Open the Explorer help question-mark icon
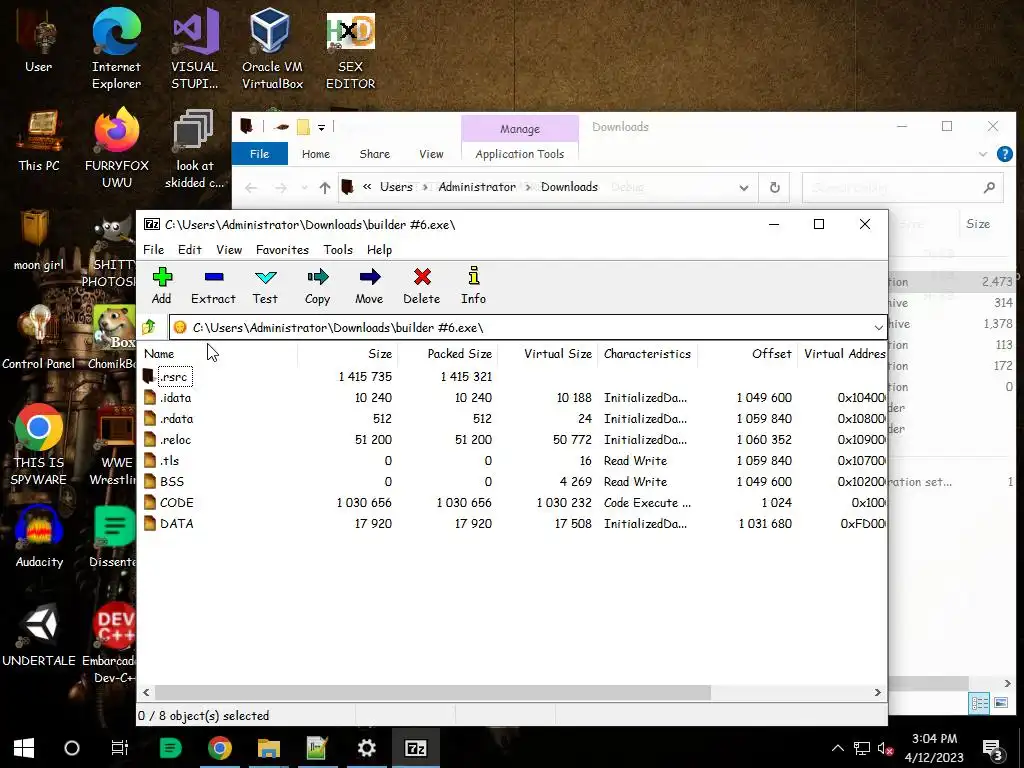1024x768 pixels. click(x=1004, y=154)
